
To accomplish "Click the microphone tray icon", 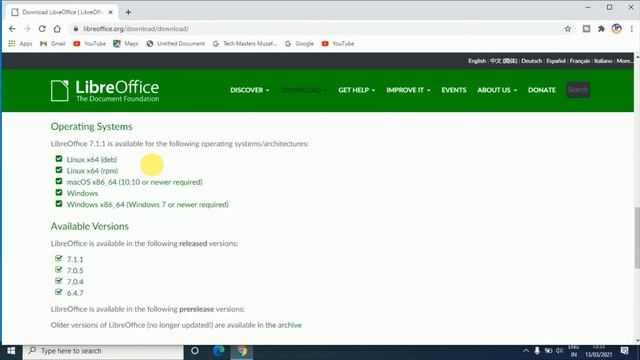I will (537, 351).
